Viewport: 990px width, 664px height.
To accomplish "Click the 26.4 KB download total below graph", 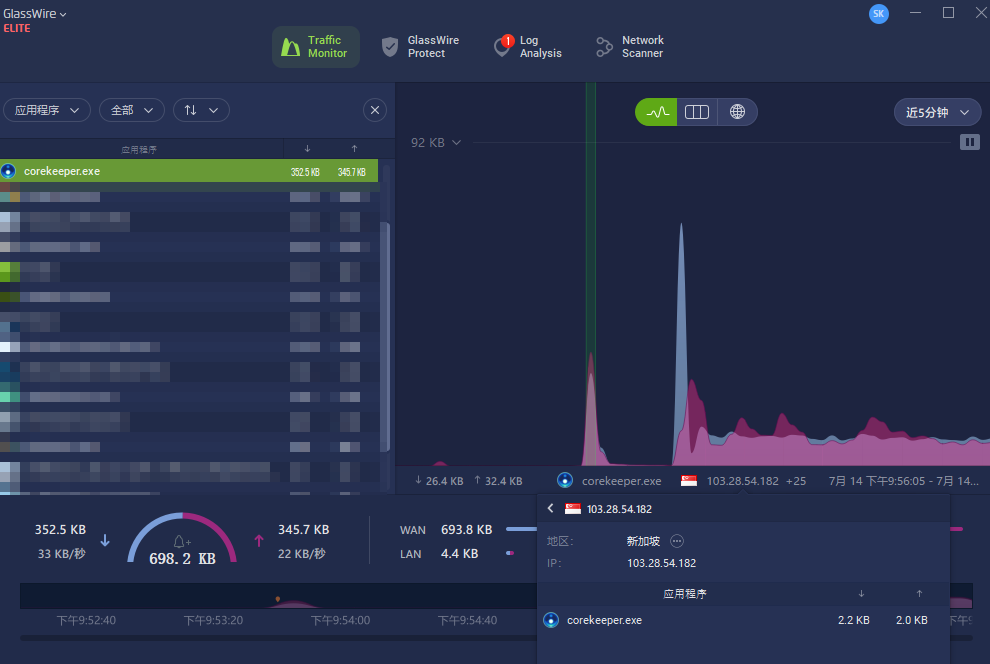I will pos(439,481).
